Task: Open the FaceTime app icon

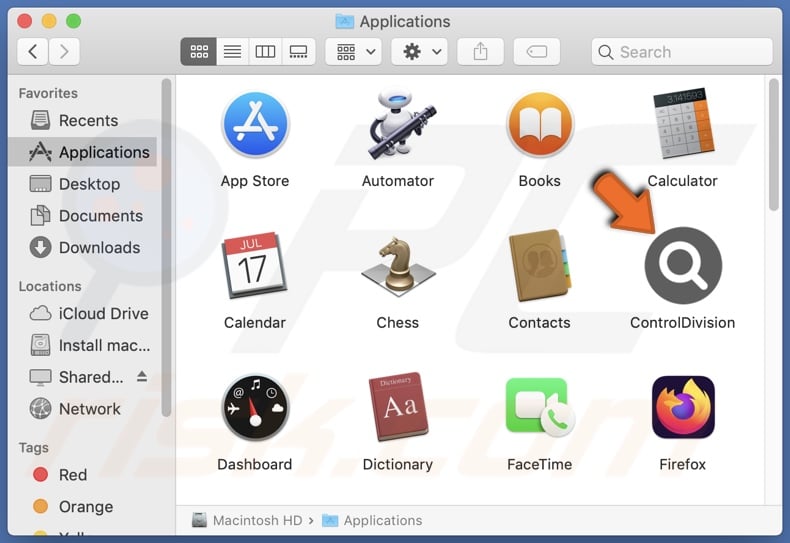Action: tap(540, 408)
